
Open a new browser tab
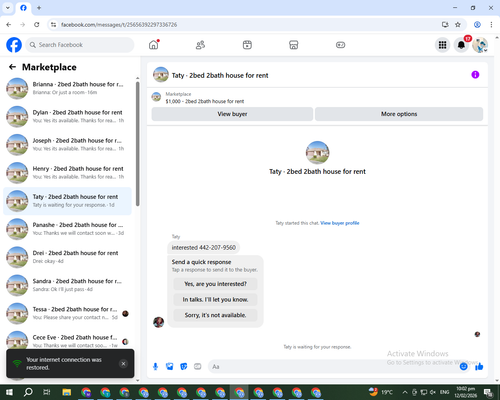click(39, 8)
